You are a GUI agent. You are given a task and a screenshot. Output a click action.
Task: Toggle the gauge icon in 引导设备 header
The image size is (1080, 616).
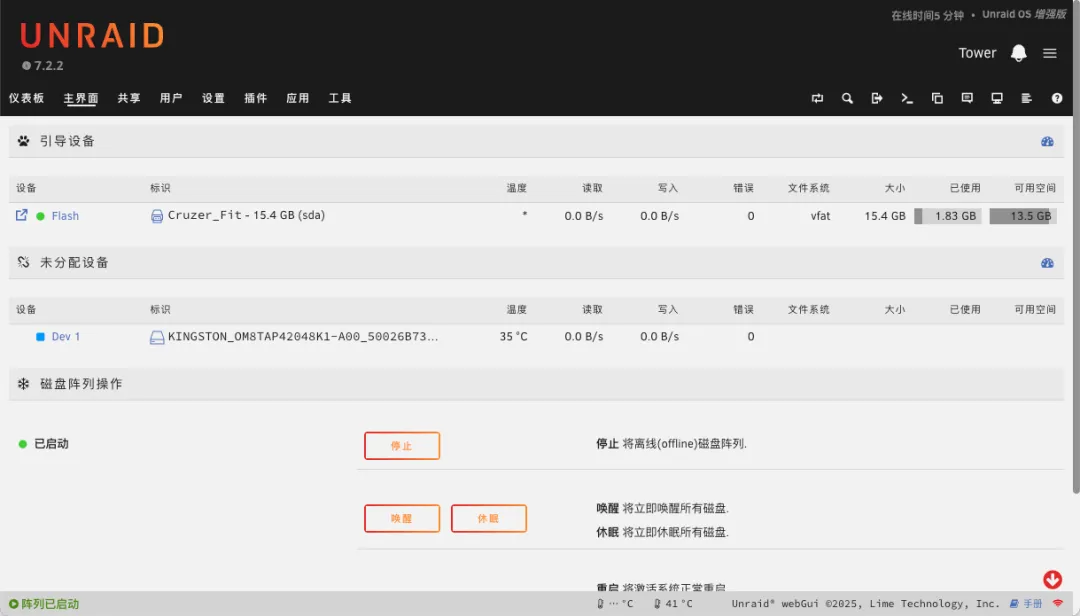[1047, 142]
